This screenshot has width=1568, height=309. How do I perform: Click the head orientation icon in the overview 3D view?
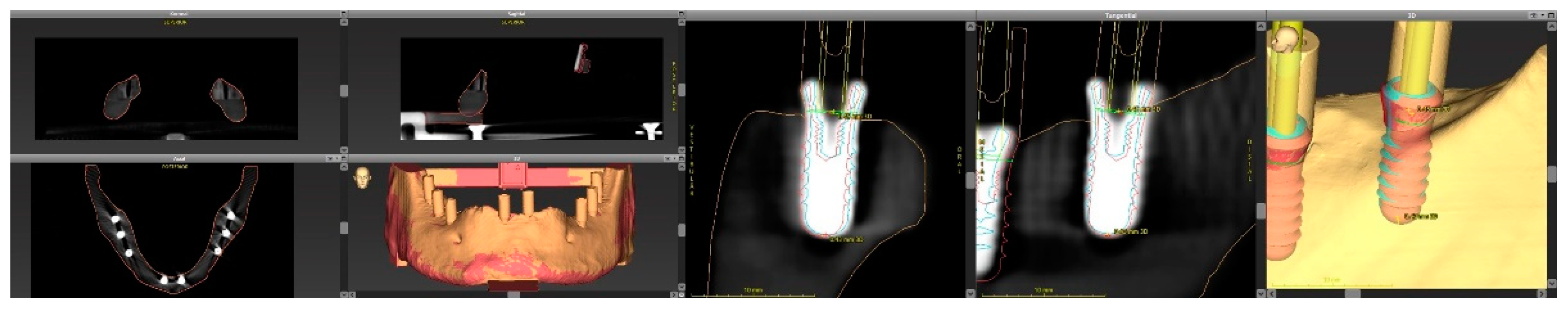[362, 178]
